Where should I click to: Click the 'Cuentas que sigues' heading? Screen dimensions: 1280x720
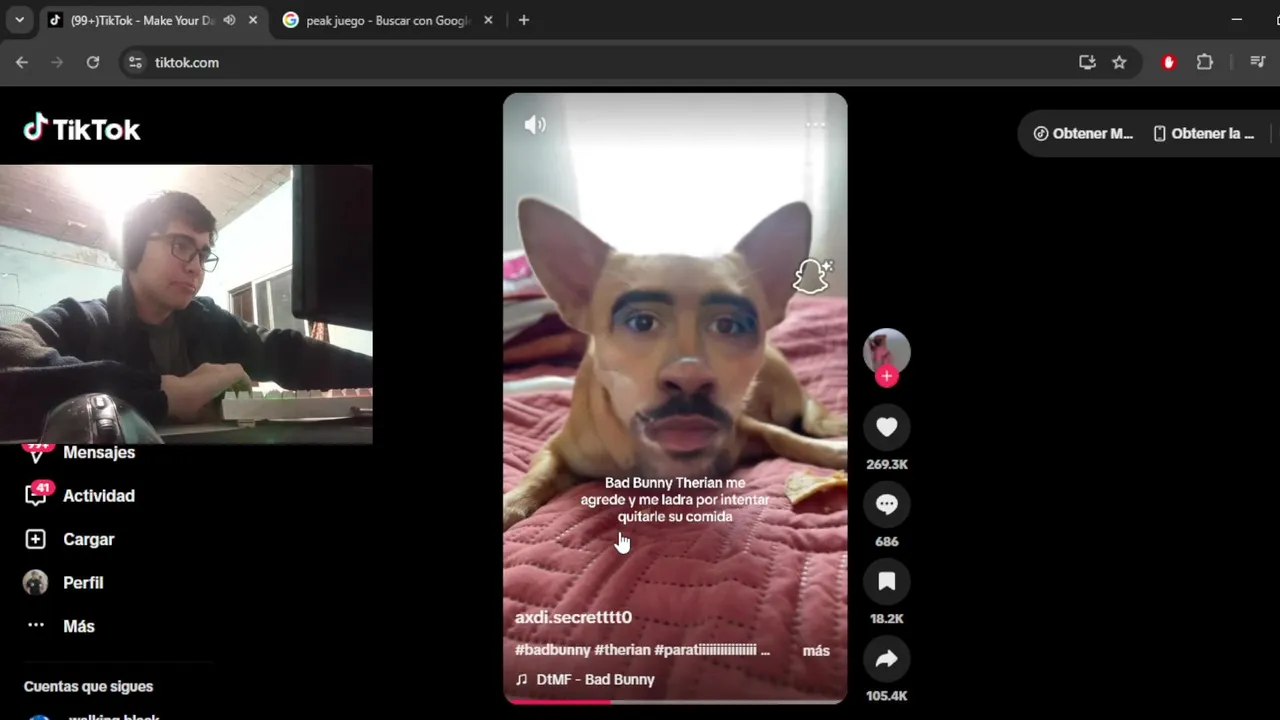coord(88,686)
